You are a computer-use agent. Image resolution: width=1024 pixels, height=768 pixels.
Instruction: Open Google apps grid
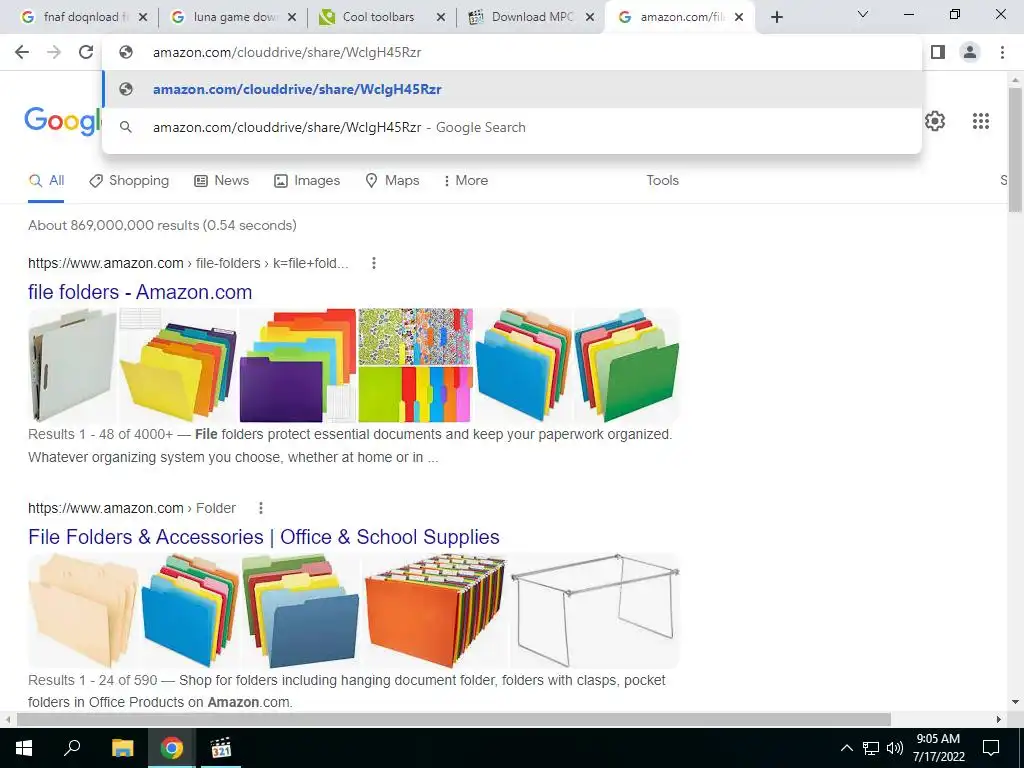(981, 121)
